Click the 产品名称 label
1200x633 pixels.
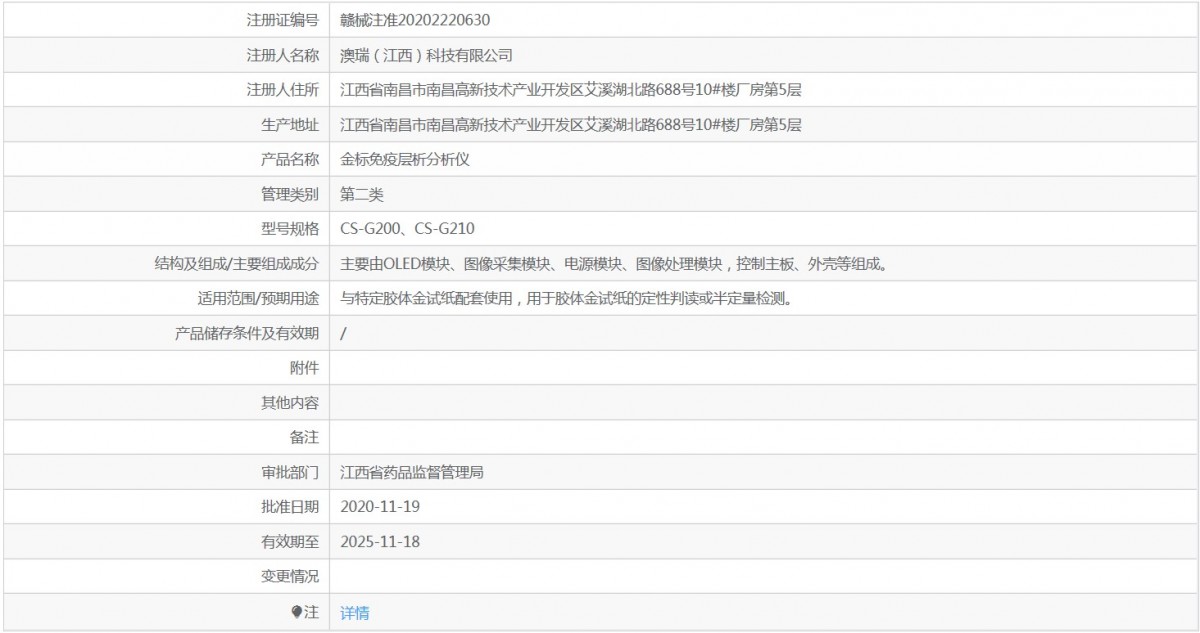pyautogui.click(x=290, y=159)
